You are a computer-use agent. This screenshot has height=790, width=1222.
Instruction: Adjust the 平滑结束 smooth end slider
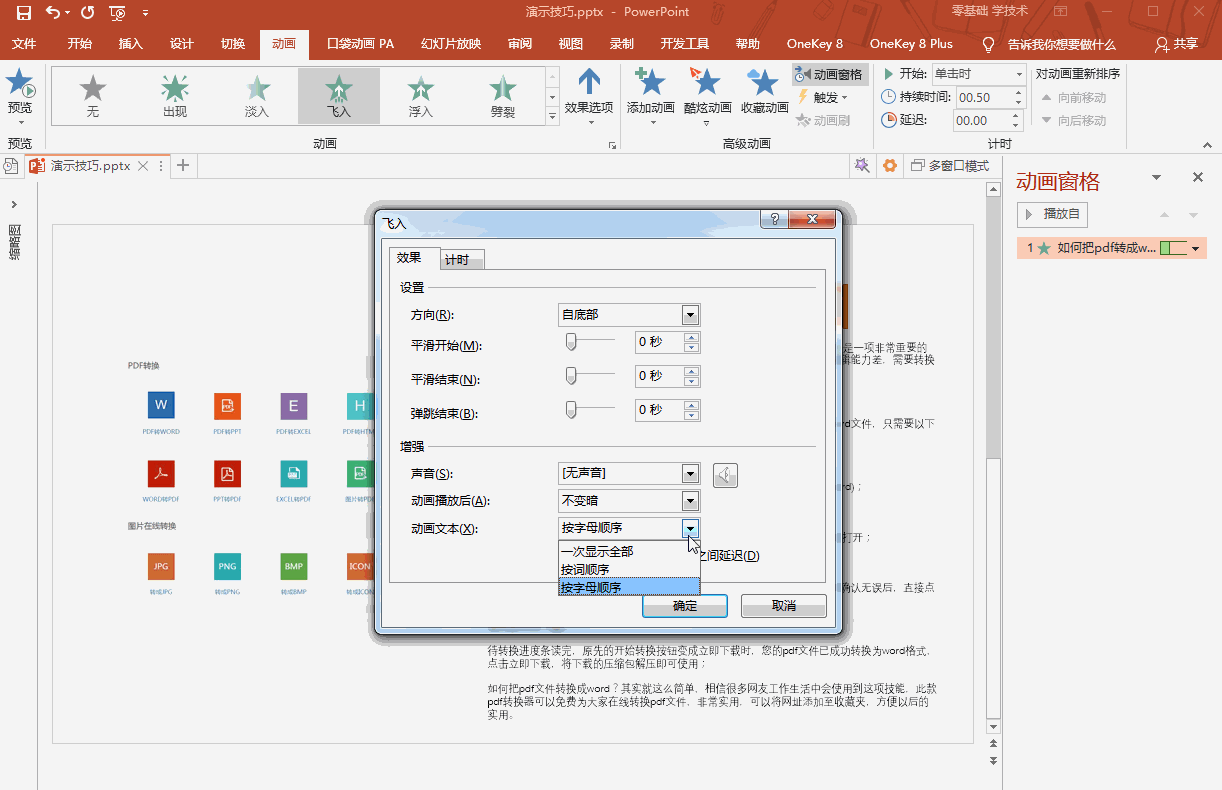coord(571,376)
